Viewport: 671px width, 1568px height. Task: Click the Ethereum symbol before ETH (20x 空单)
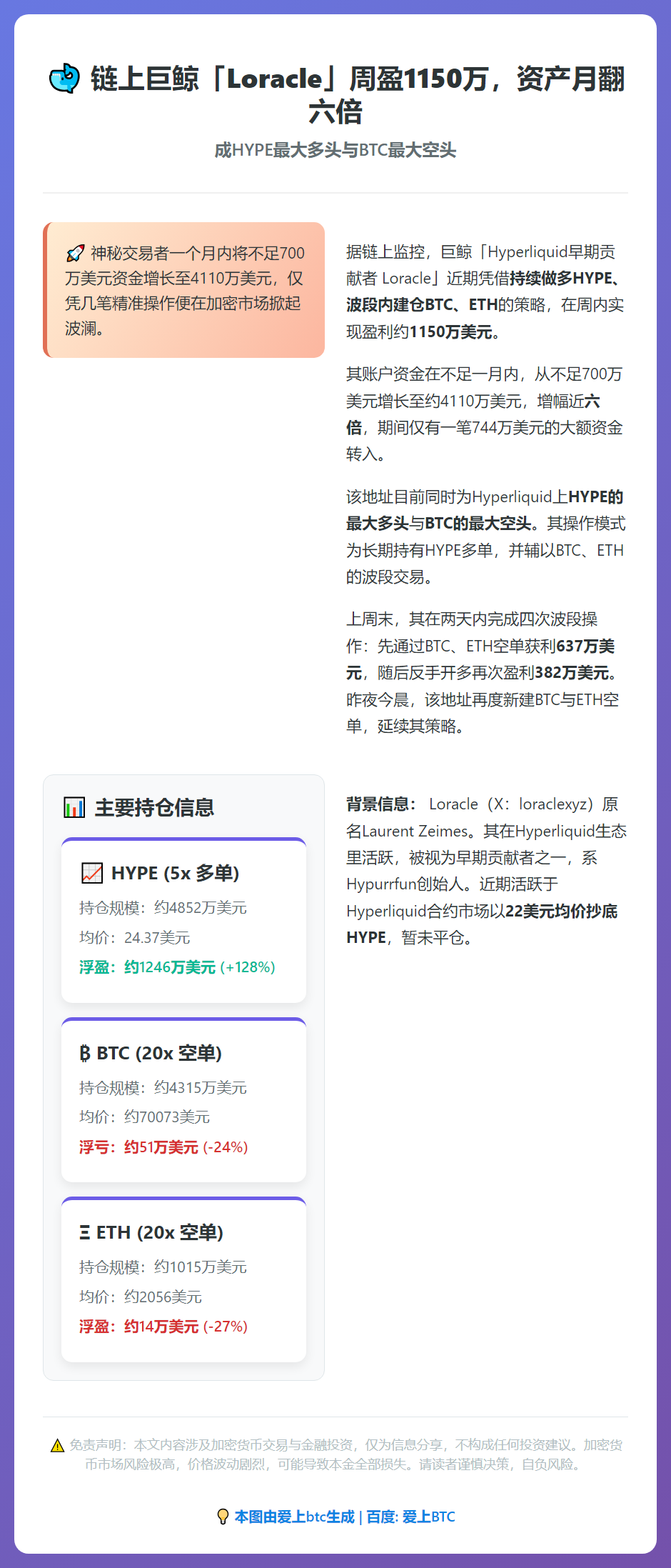pyautogui.click(x=85, y=1232)
